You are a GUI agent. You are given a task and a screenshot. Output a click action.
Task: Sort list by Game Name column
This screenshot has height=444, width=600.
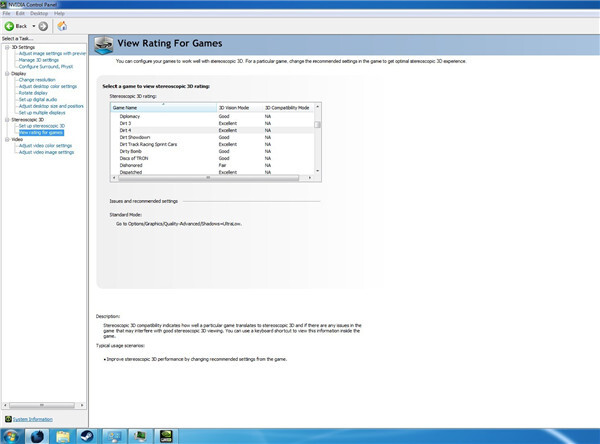pos(160,107)
